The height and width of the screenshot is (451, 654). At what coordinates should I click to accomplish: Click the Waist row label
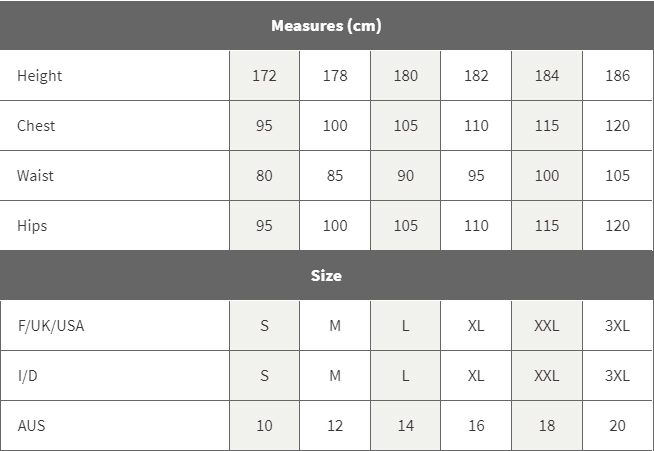pos(36,176)
